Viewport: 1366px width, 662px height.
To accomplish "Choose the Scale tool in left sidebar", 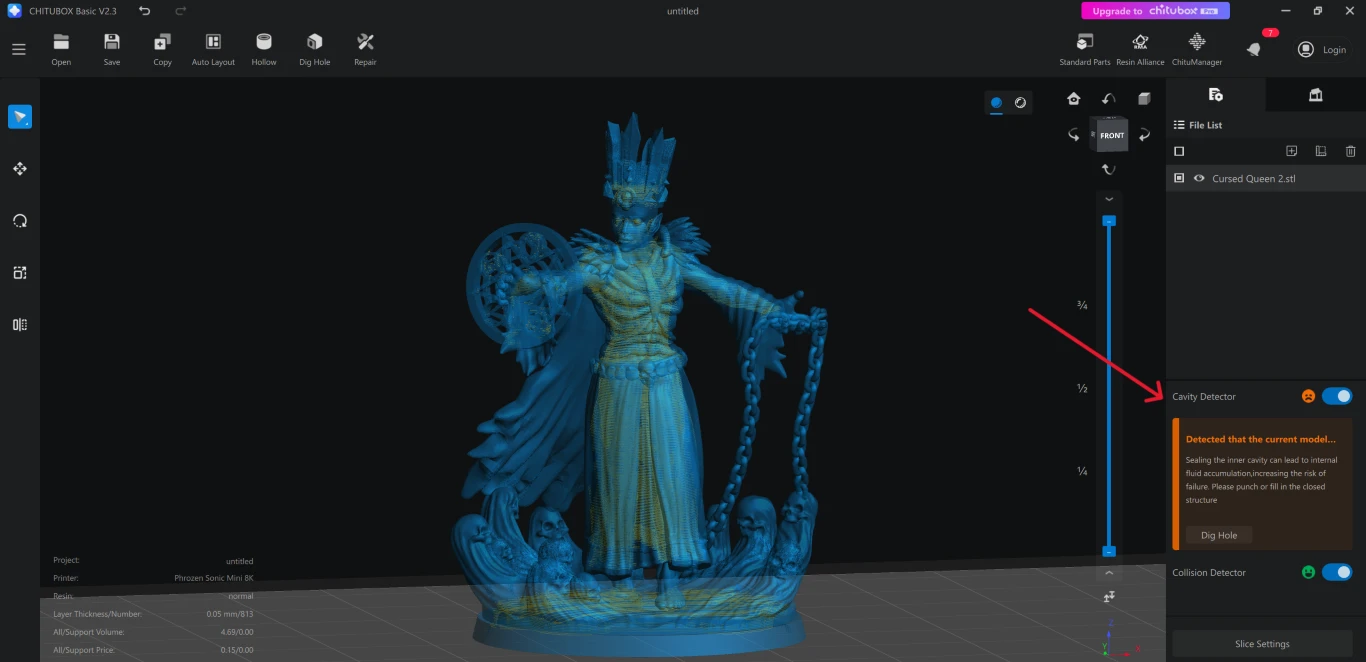I will 20,273.
